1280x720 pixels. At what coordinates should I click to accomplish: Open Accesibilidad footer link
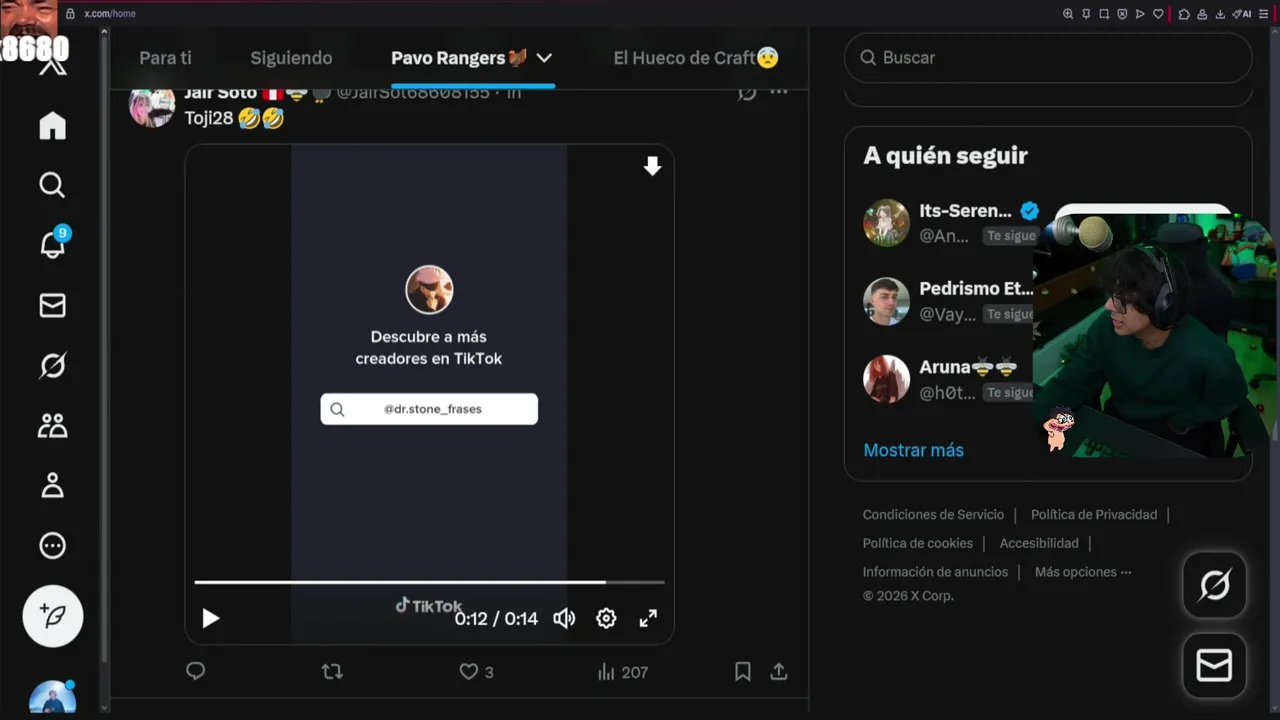click(x=1039, y=543)
